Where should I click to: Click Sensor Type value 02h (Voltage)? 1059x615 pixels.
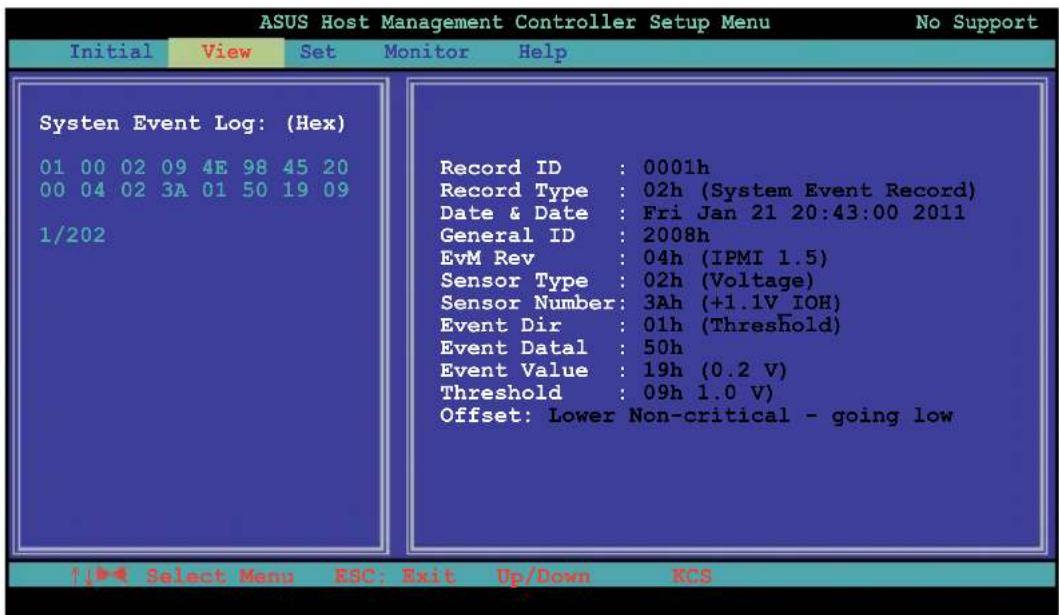pyautogui.click(x=728, y=280)
